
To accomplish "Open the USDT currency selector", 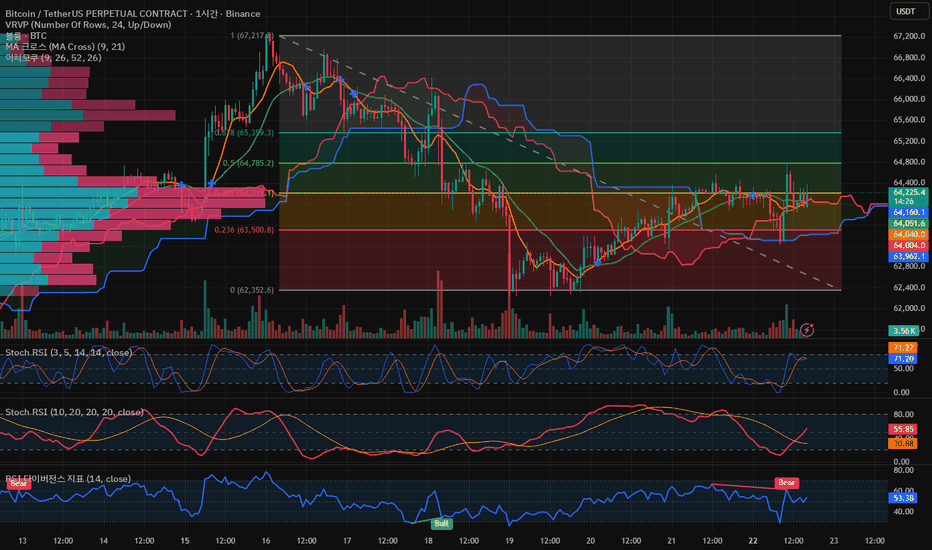I will [905, 11].
